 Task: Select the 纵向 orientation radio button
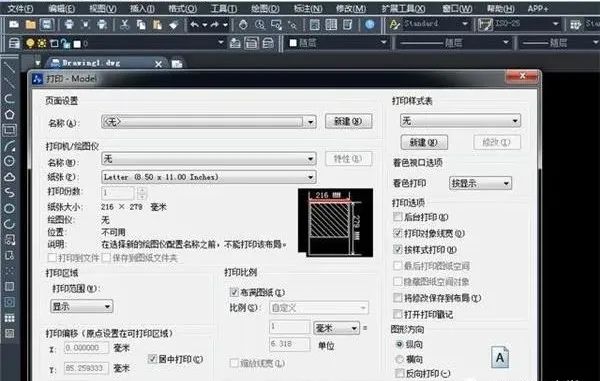[399, 344]
